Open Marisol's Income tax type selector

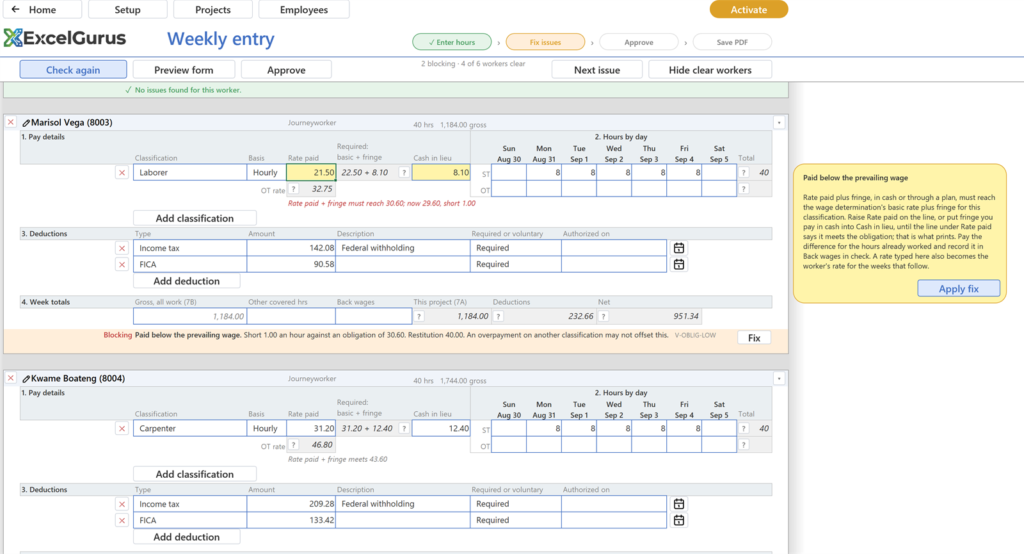coord(190,248)
